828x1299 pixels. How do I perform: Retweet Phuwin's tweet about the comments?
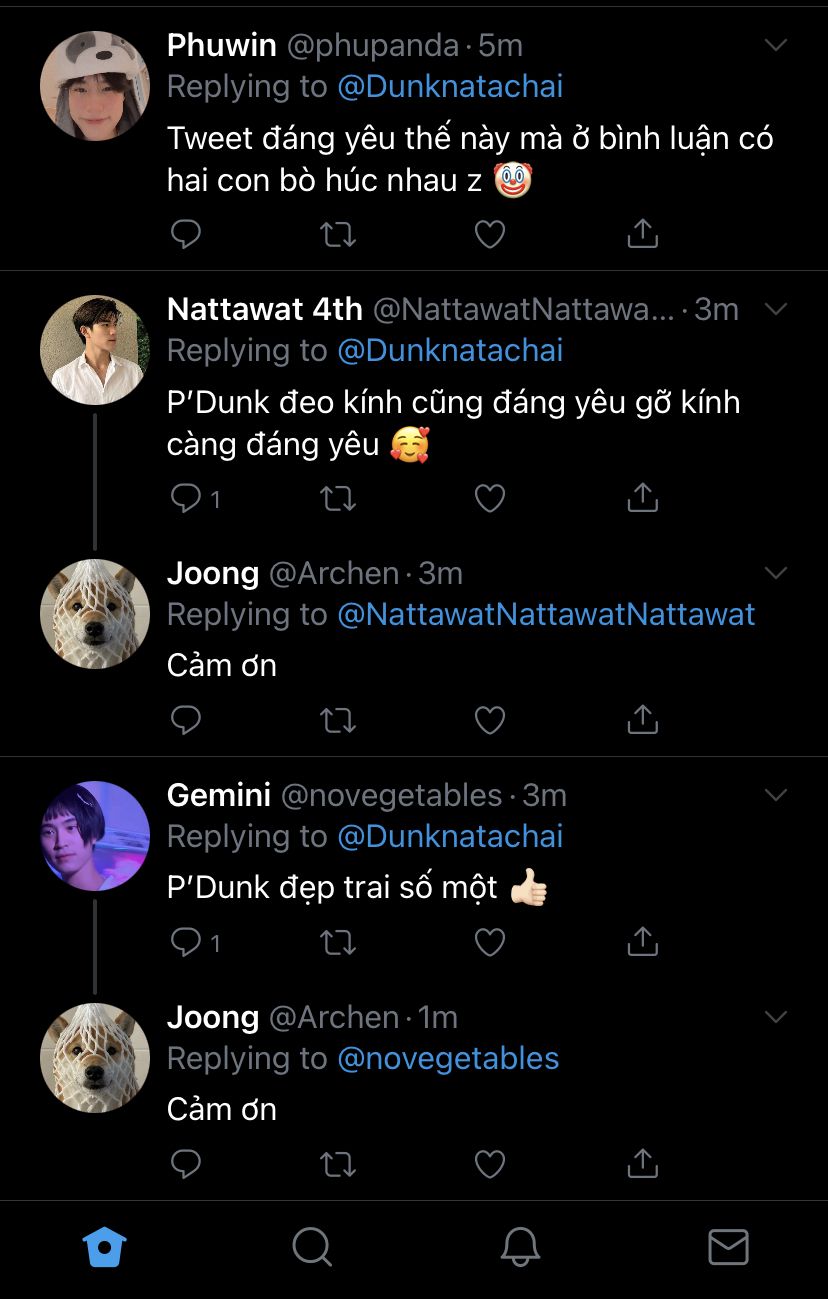pyautogui.click(x=338, y=234)
